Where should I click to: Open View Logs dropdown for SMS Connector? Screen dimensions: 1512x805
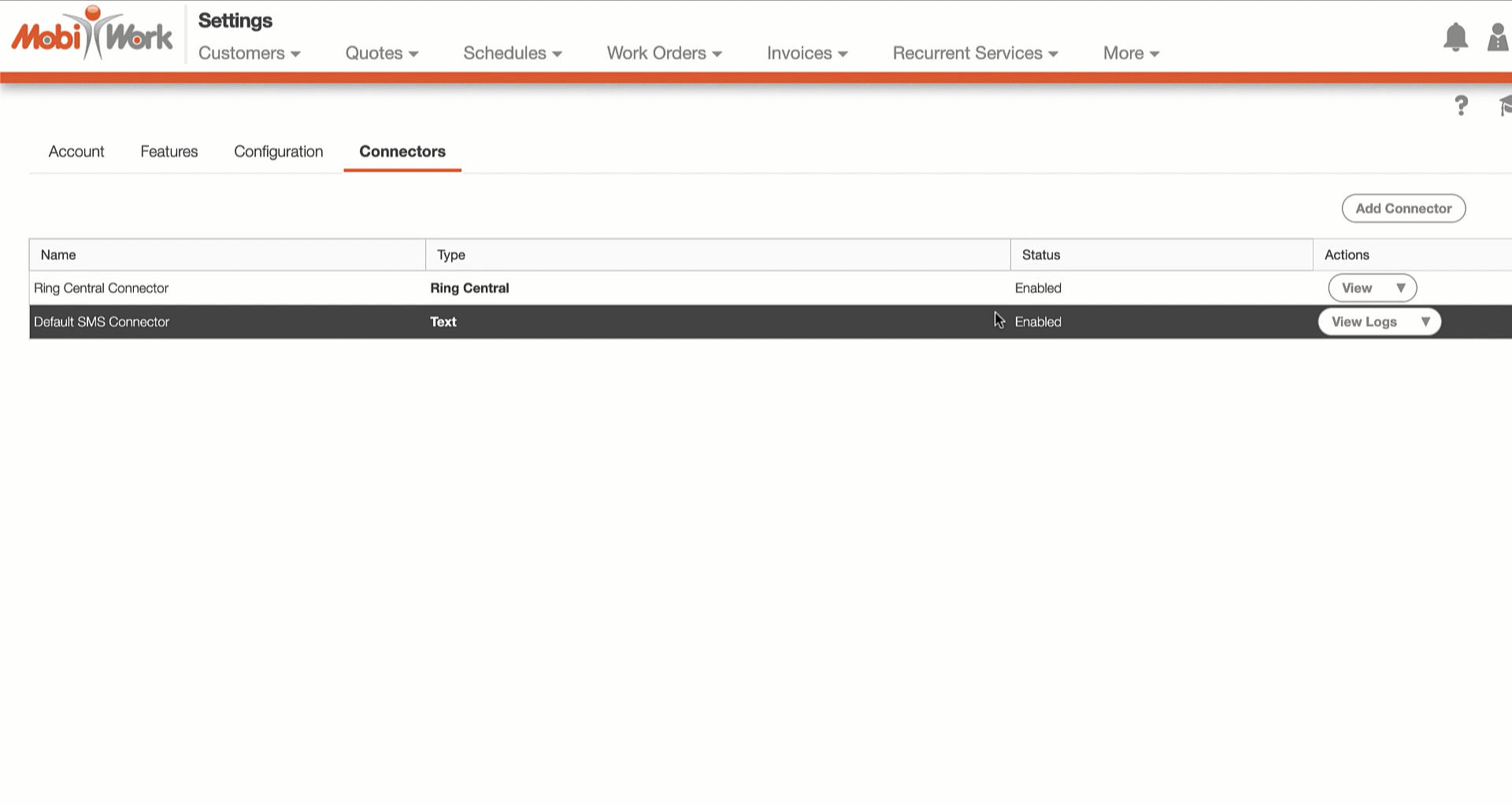click(1425, 322)
